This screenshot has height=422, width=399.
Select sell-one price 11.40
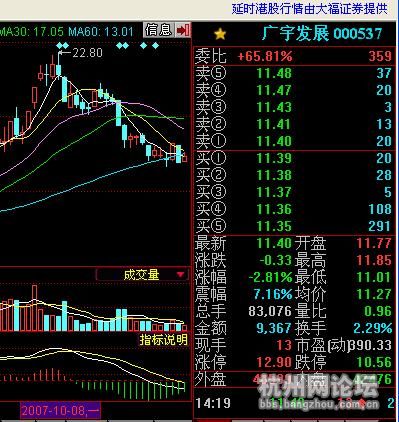pyautogui.click(x=274, y=141)
